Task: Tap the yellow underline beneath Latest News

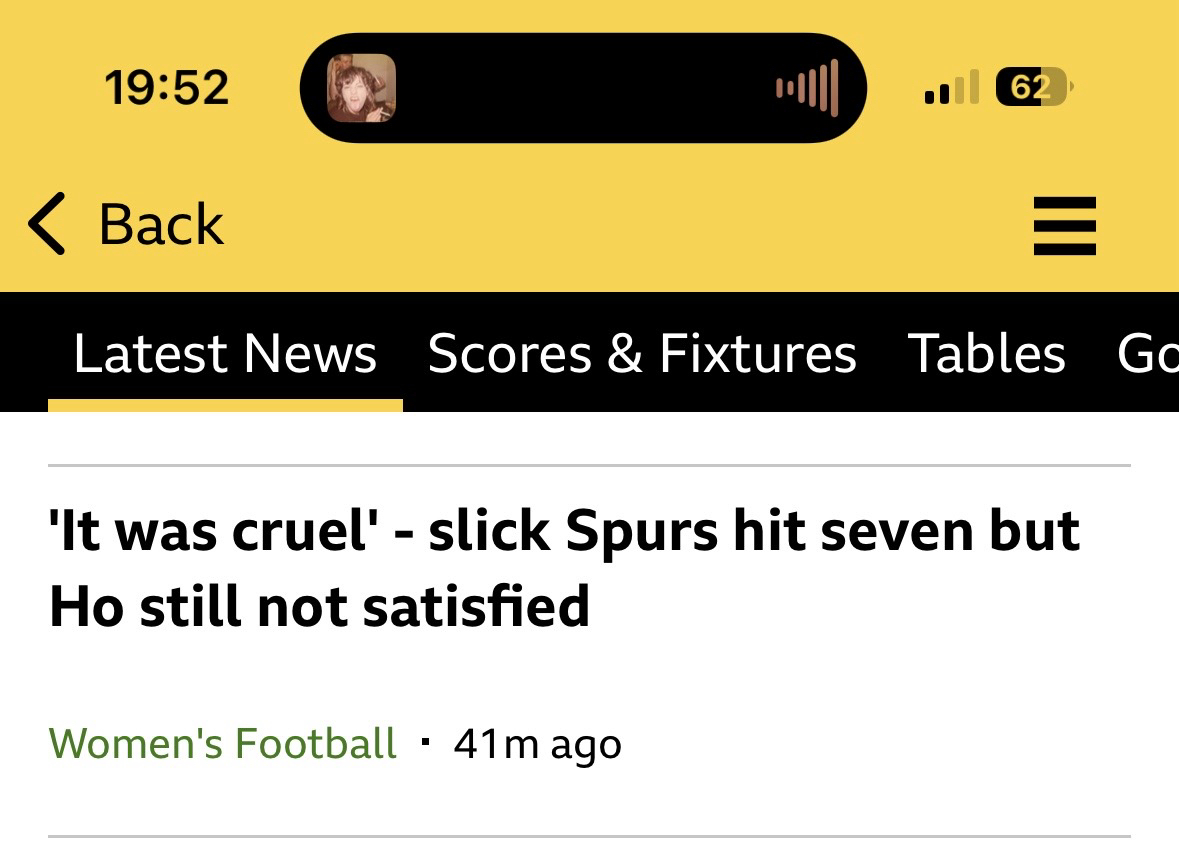Action: 225,405
